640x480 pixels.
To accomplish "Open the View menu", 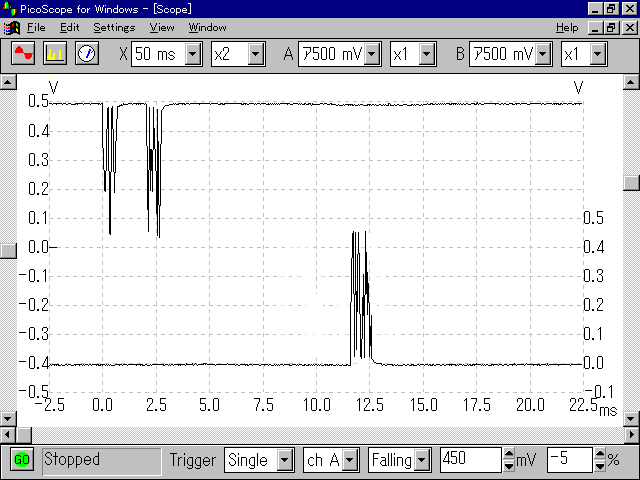I will click(162, 28).
